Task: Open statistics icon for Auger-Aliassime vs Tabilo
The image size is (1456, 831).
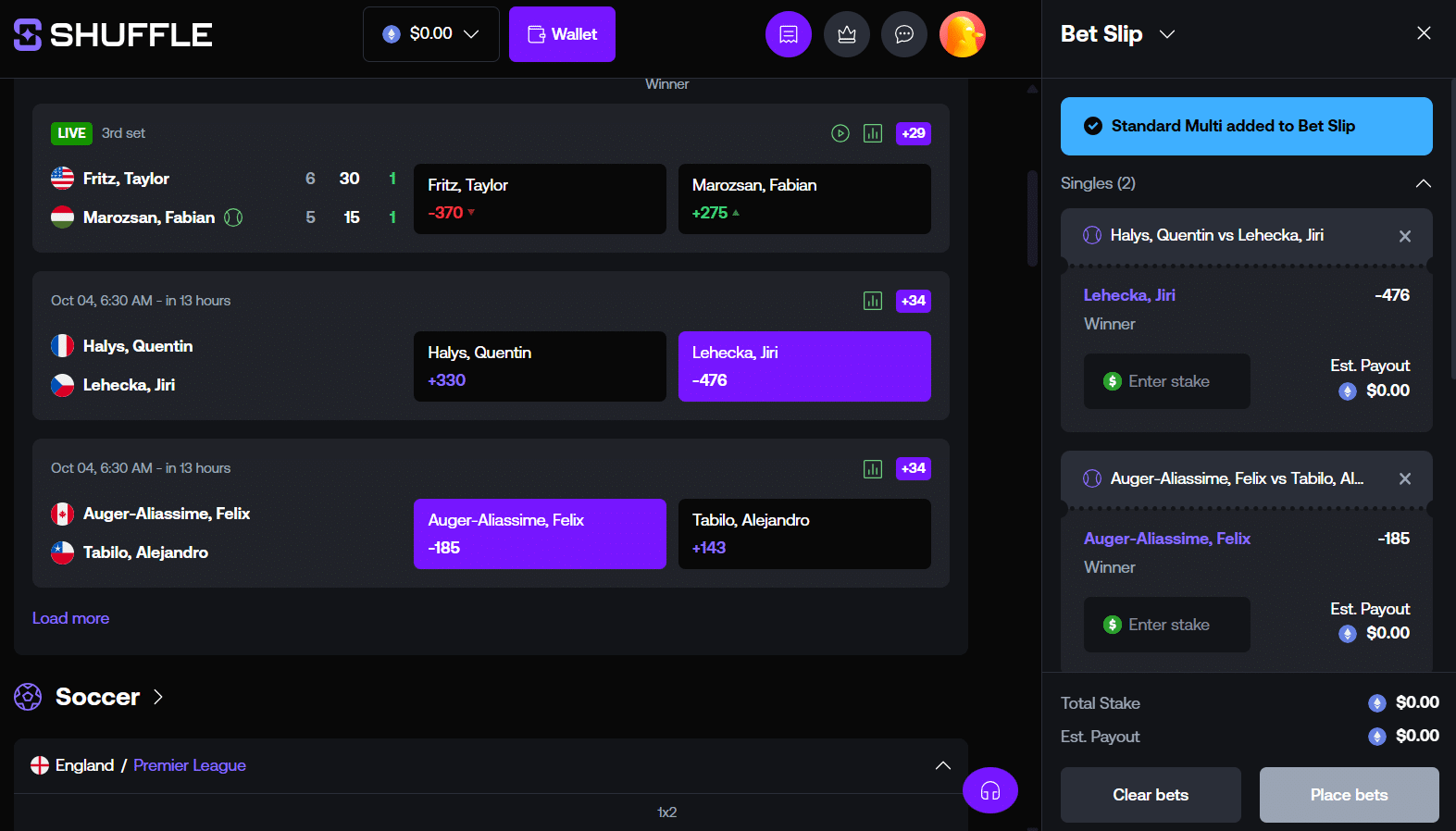Action: pyautogui.click(x=873, y=468)
